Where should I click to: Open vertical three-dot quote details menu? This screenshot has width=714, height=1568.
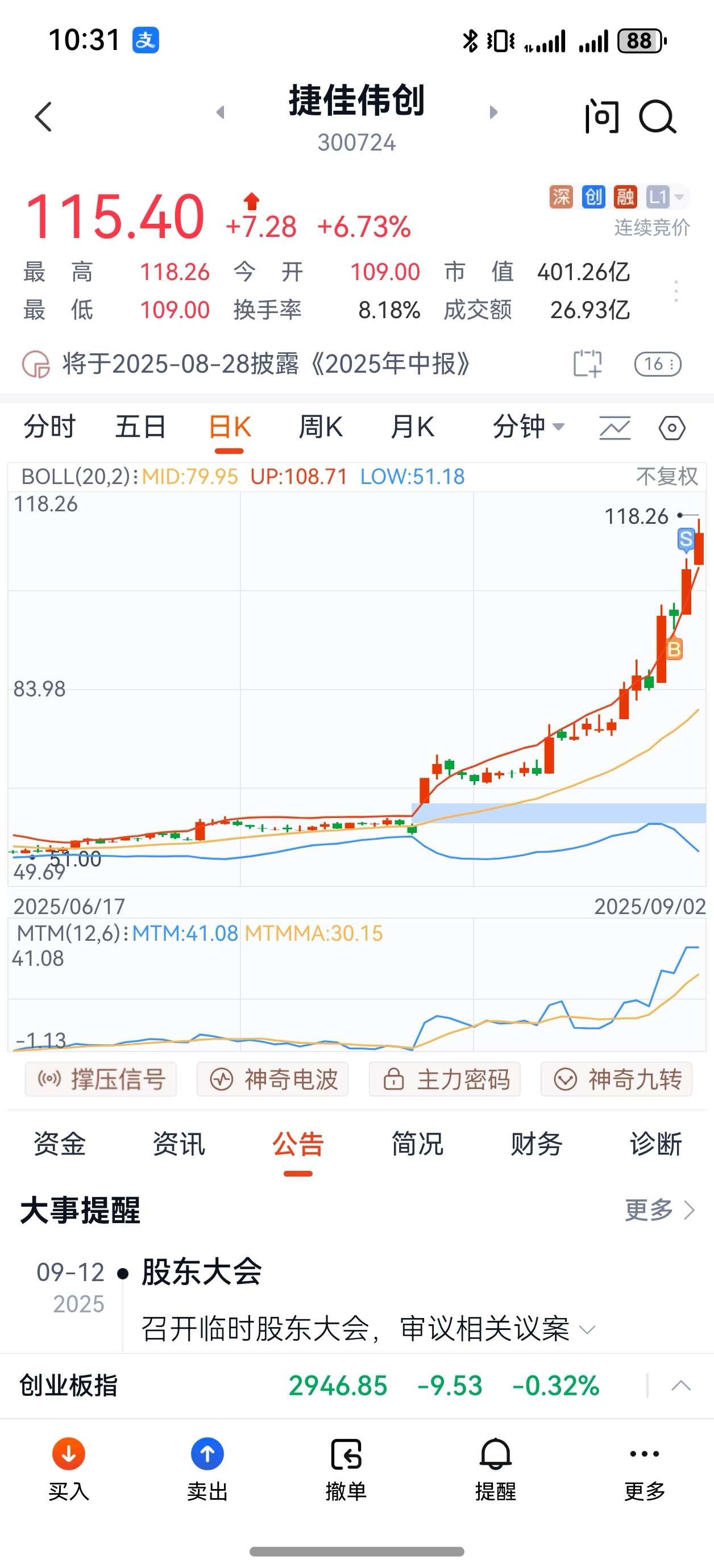(x=675, y=291)
